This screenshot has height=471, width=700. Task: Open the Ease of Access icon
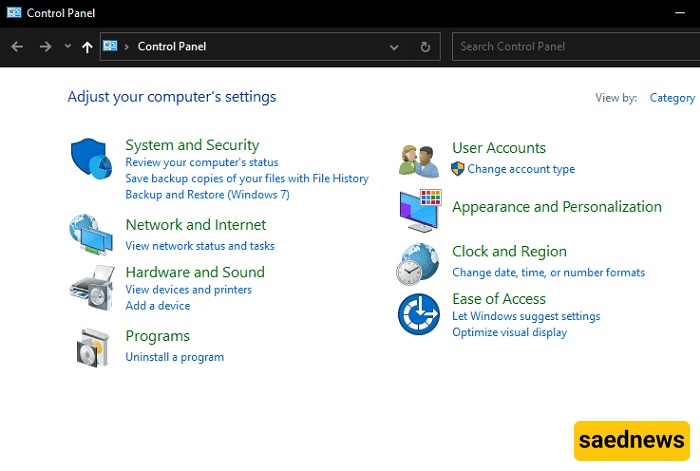pyautogui.click(x=419, y=314)
